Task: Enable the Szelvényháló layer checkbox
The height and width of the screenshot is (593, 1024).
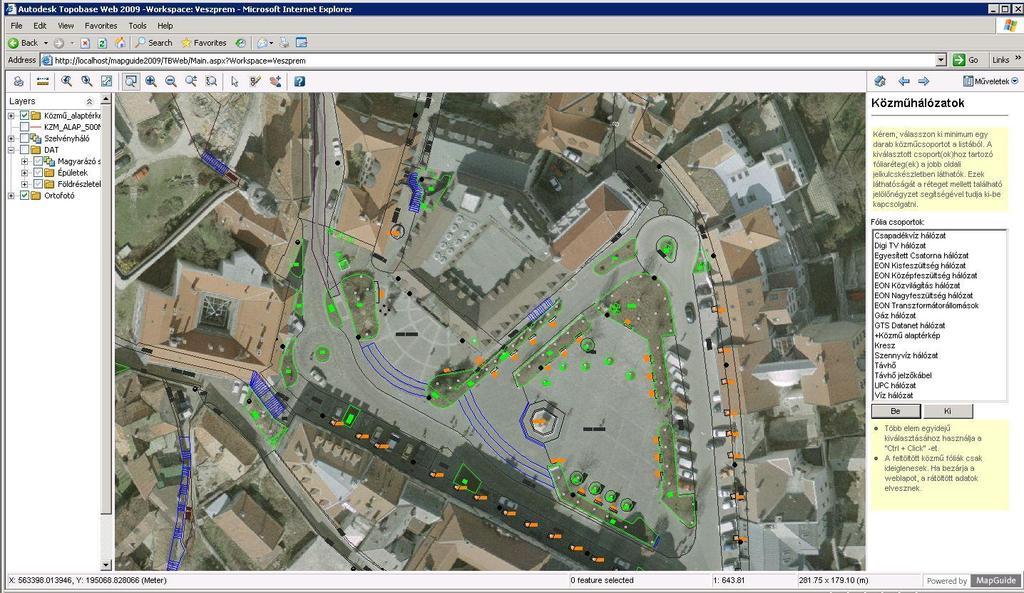Action: [x=25, y=138]
